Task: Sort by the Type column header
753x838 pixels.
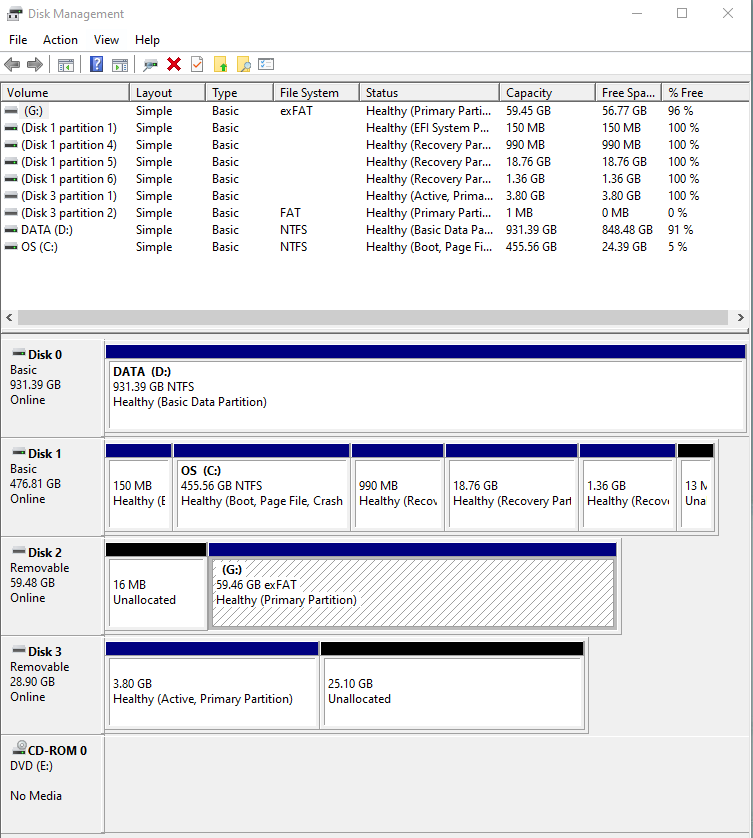Action: click(x=239, y=92)
